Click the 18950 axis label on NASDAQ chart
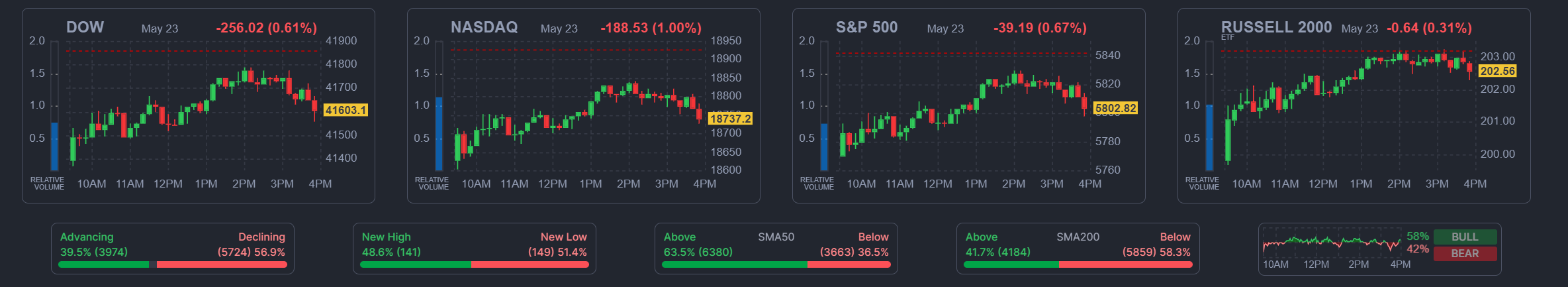 tap(726, 40)
